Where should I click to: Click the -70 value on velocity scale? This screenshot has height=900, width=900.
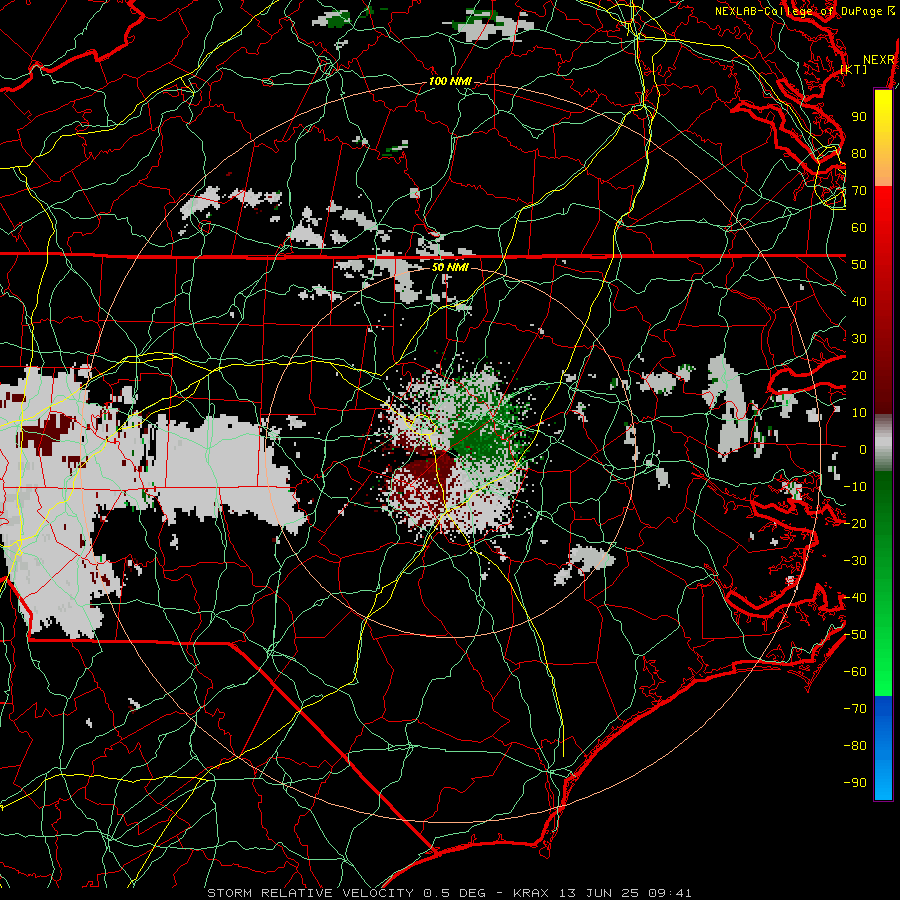[x=855, y=709]
